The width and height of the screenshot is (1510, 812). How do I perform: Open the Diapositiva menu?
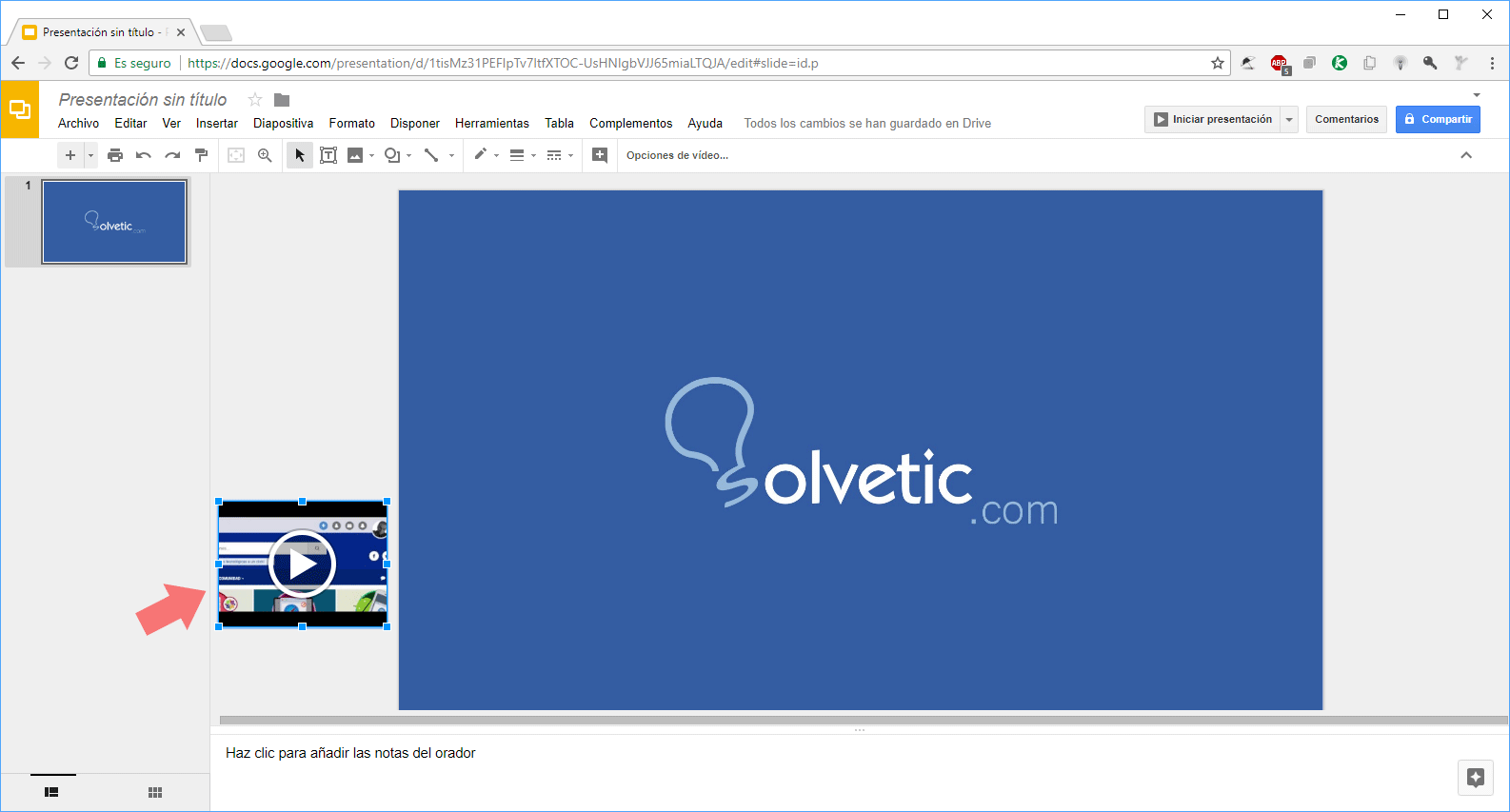(x=283, y=124)
